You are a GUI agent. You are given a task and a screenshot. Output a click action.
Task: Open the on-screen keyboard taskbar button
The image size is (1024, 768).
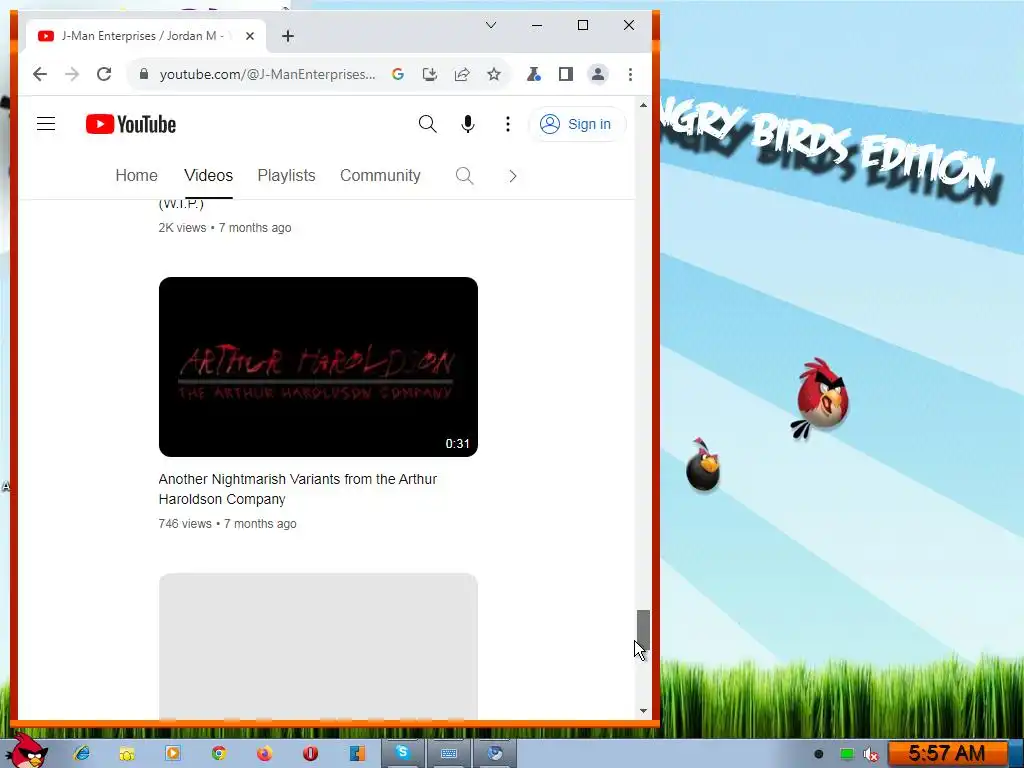[x=449, y=753]
